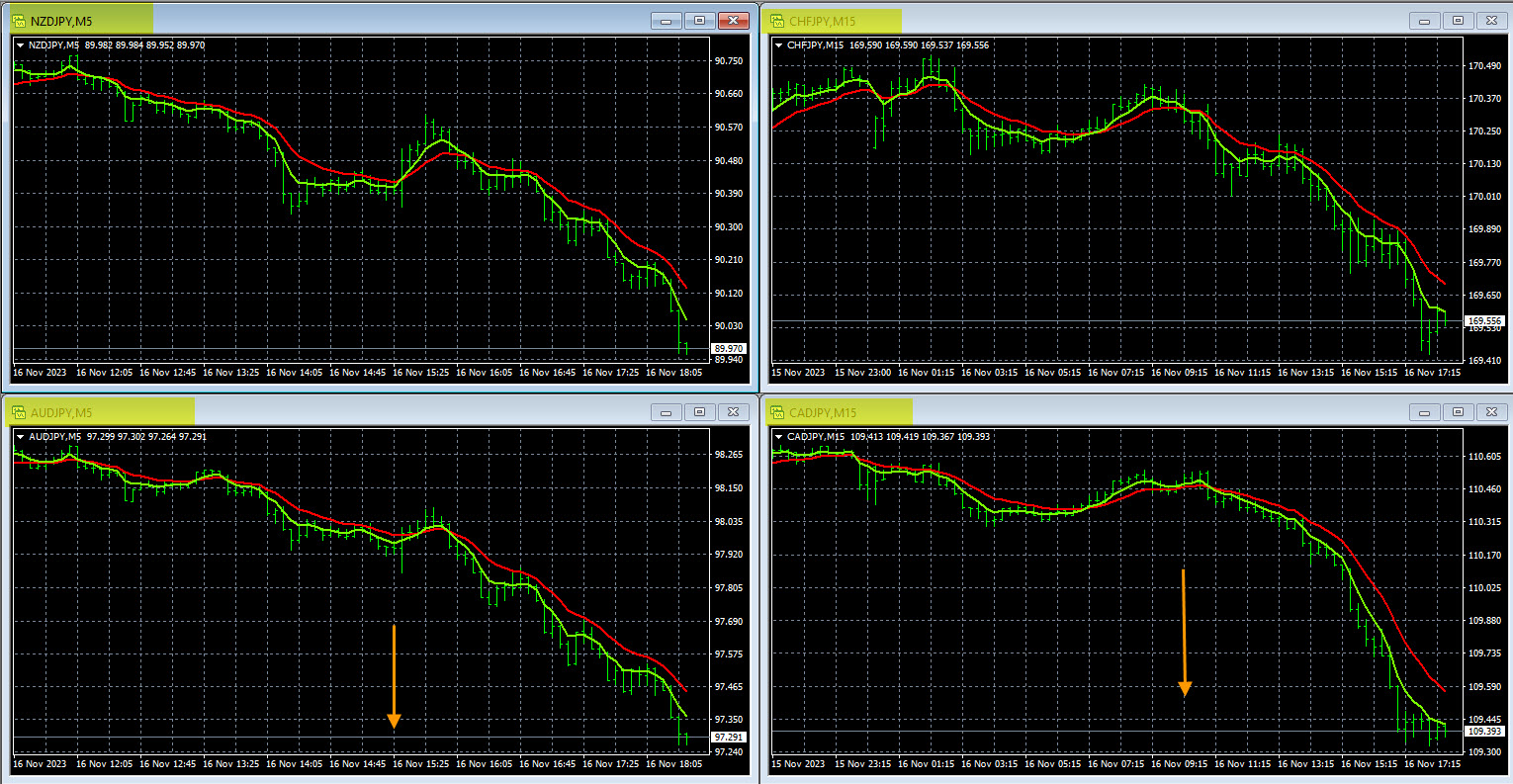Viewport: 1513px width, 784px height.
Task: Click the CHFJPY,M15 chart window icon
Action: click(776, 21)
